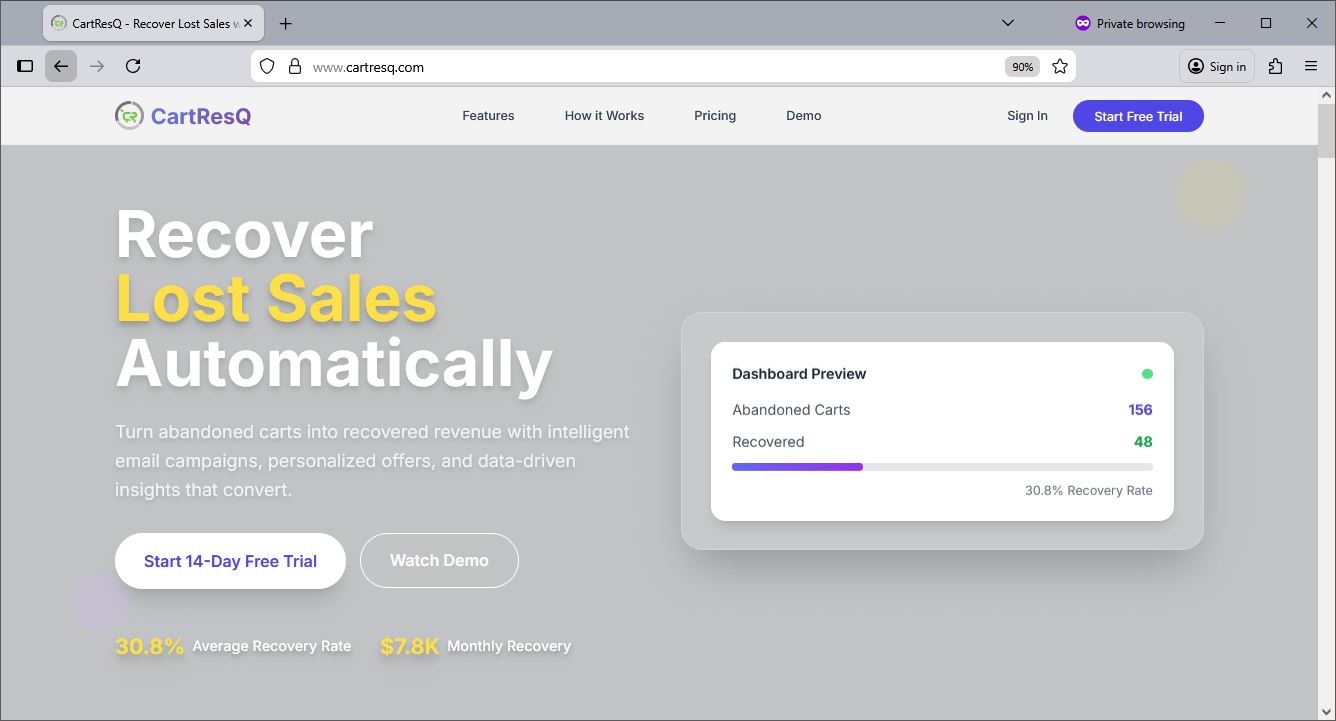
Task: Open the sidebar panel icon
Action: (26, 66)
